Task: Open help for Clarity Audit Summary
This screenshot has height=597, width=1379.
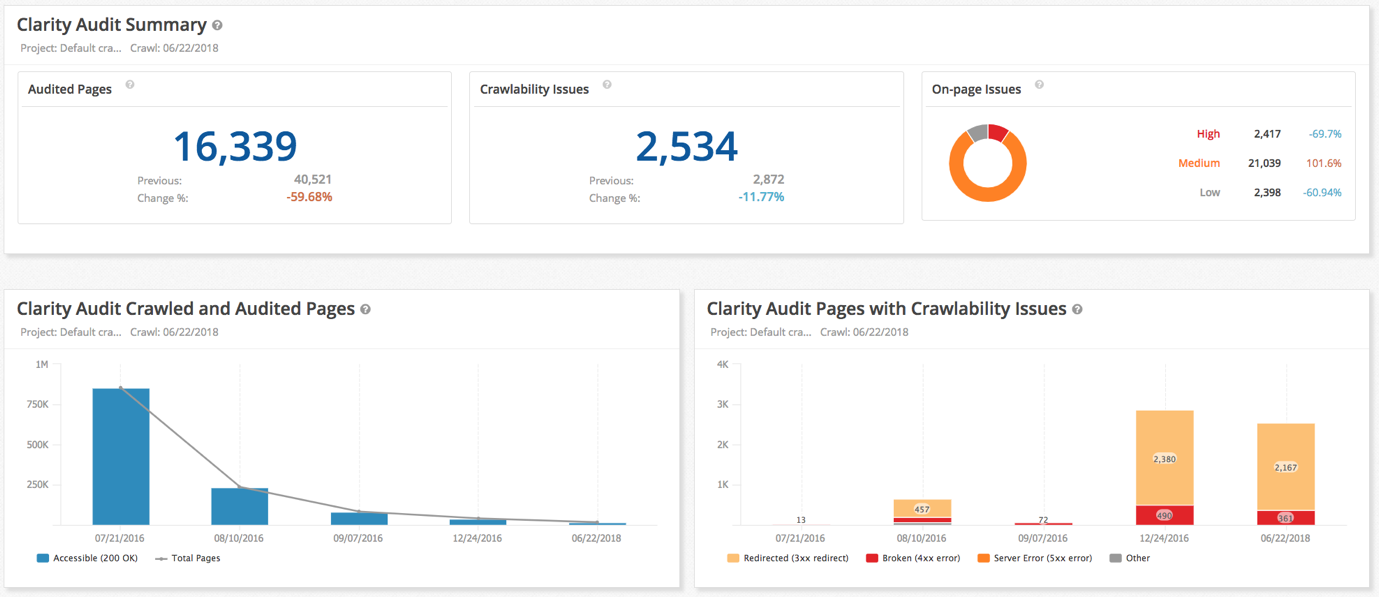Action: [216, 24]
